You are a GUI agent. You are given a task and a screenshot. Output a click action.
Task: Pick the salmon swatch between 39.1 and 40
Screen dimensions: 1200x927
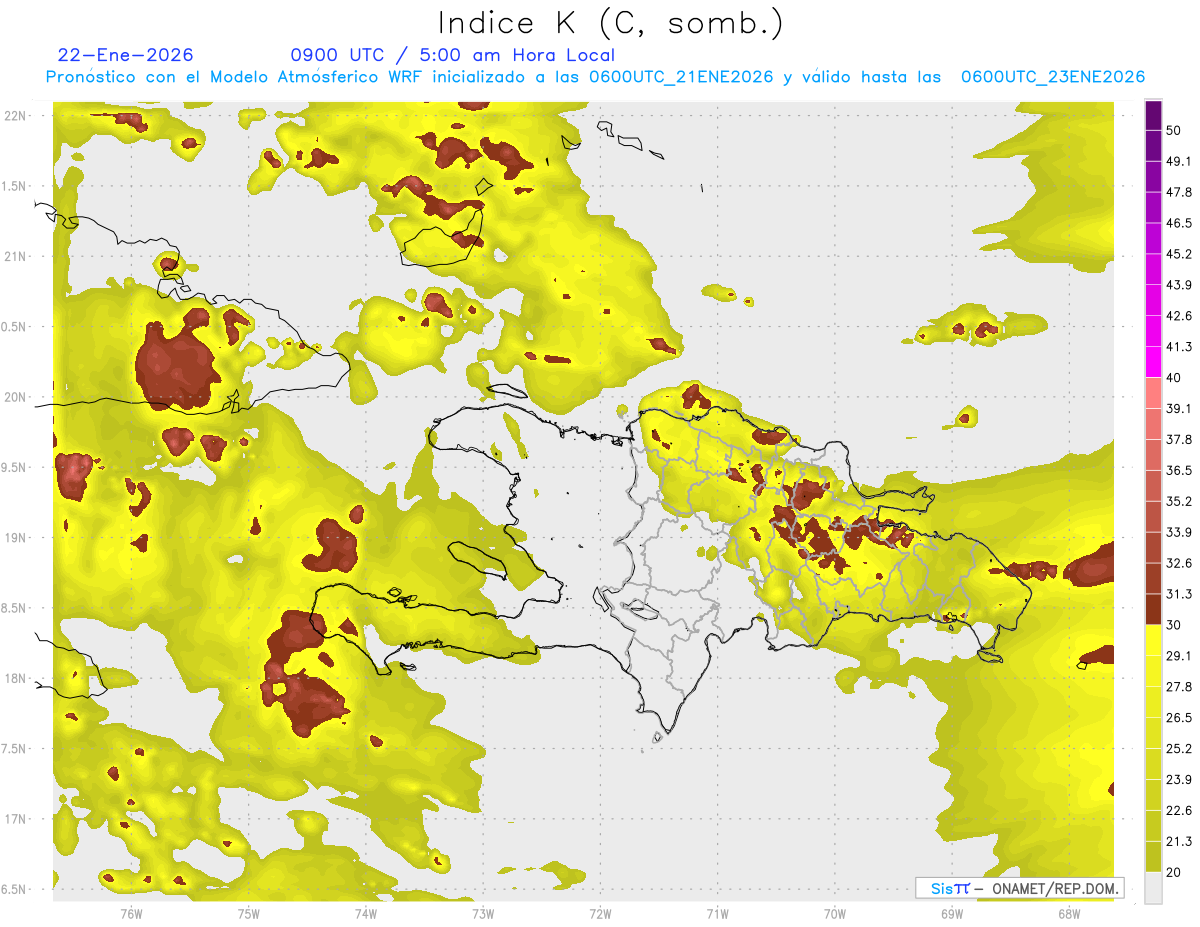tap(1153, 393)
